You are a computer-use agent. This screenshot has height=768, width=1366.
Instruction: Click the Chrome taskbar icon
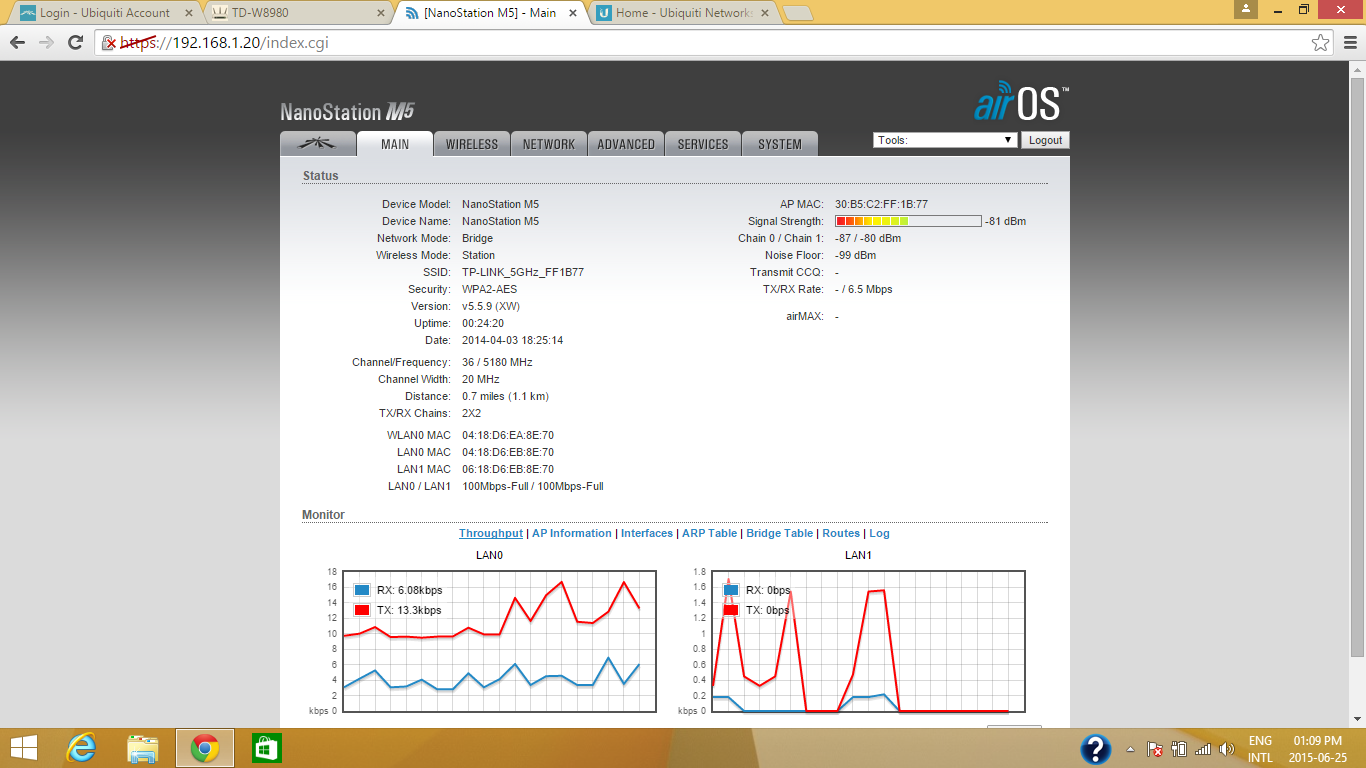(x=205, y=748)
